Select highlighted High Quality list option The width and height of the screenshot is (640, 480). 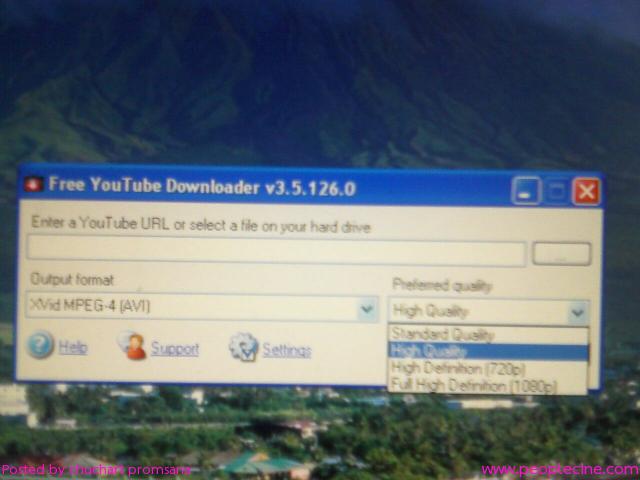tap(488, 352)
